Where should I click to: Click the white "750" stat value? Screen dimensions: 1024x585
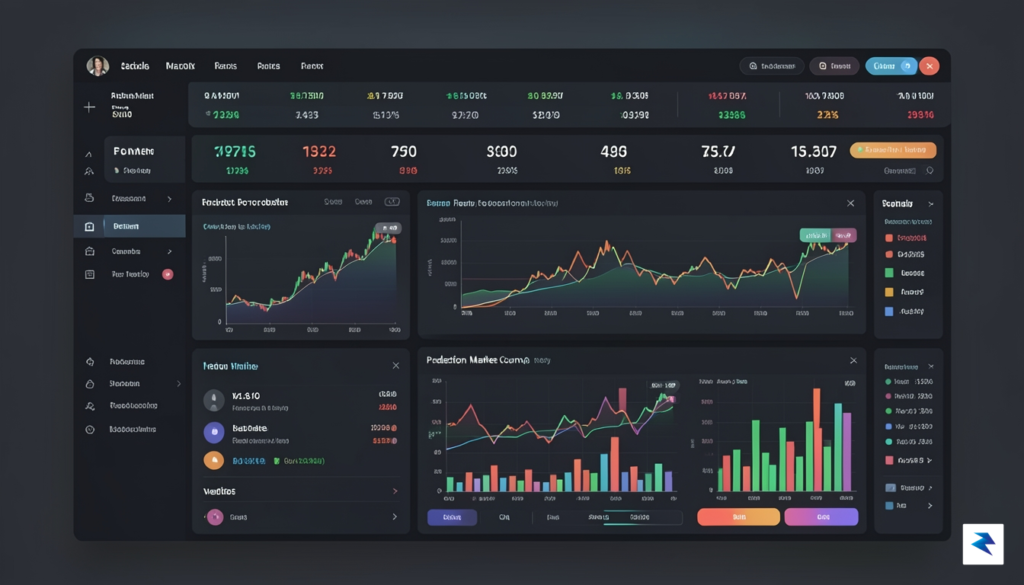[x=404, y=151]
